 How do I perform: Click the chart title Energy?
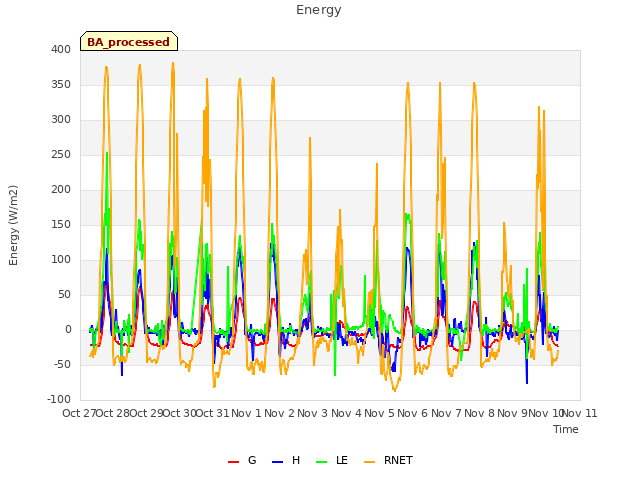point(319,10)
